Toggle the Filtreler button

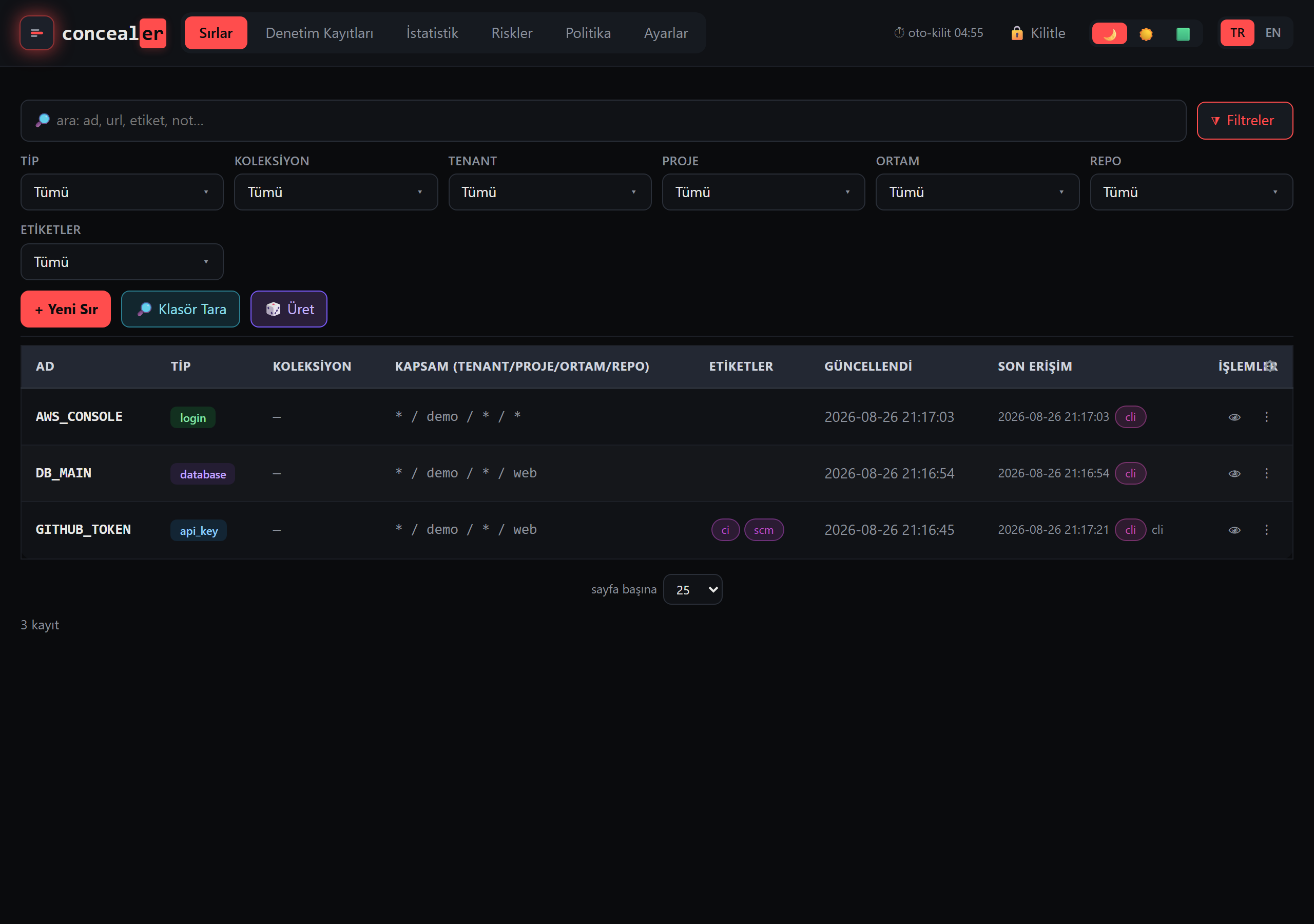coord(1245,121)
